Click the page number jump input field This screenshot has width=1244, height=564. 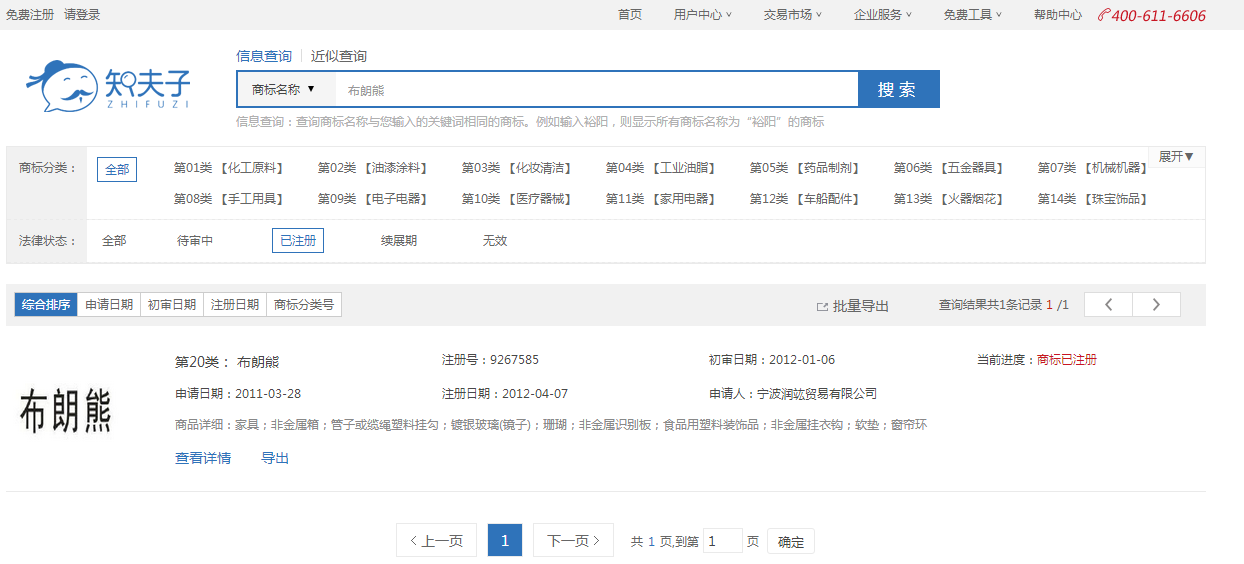722,541
